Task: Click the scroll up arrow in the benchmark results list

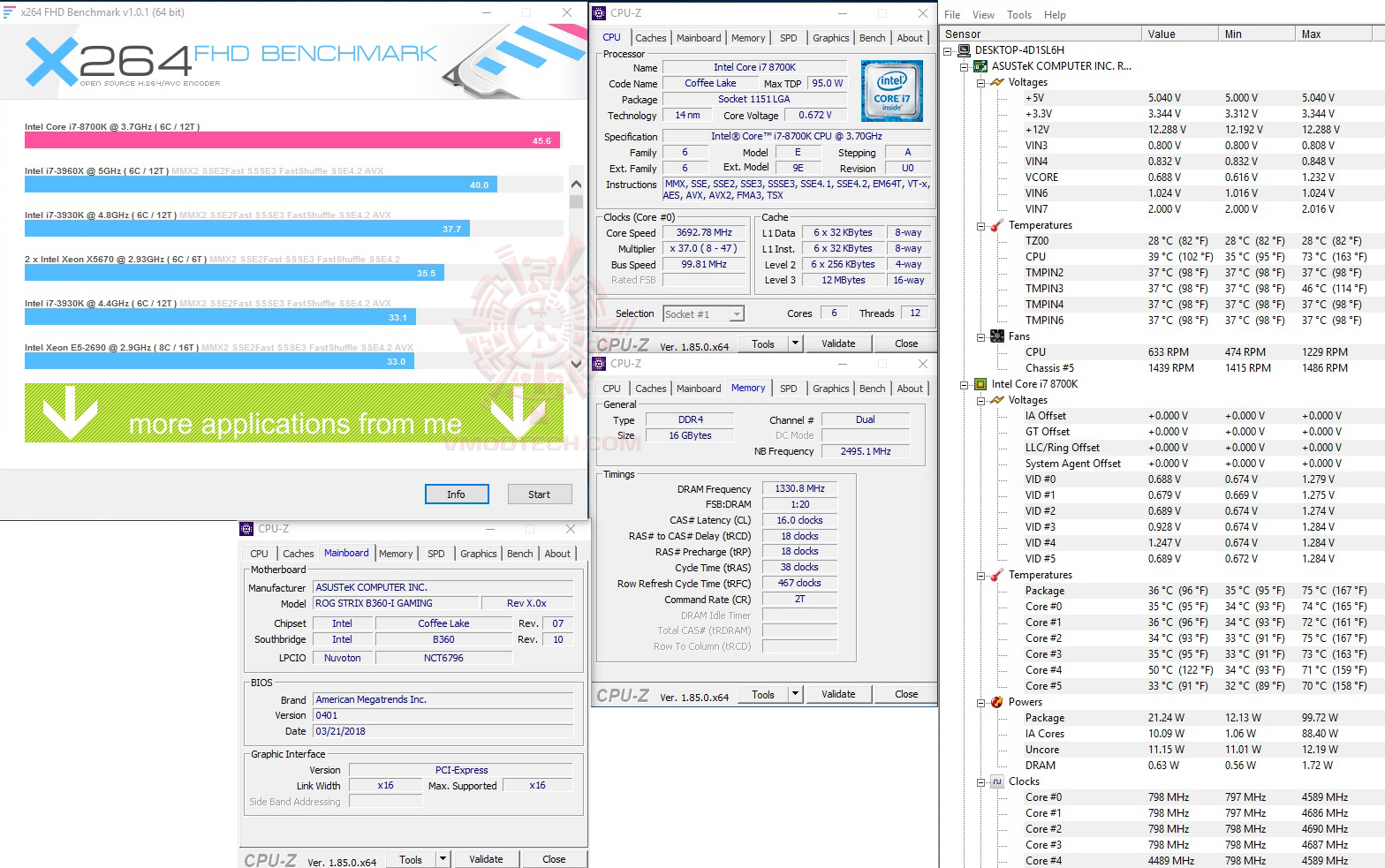Action: [576, 184]
